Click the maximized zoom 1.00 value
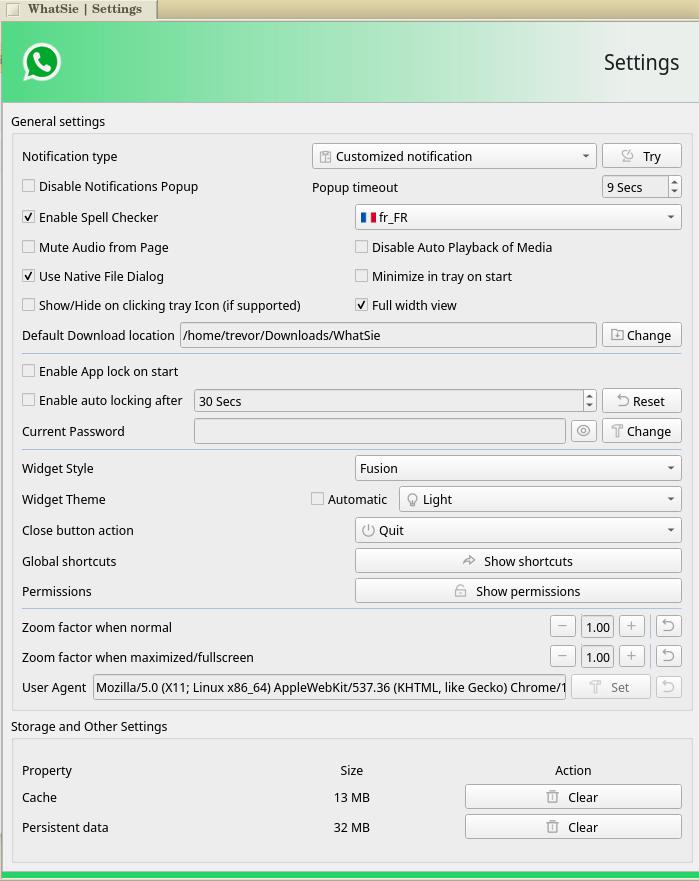 pyautogui.click(x=597, y=657)
